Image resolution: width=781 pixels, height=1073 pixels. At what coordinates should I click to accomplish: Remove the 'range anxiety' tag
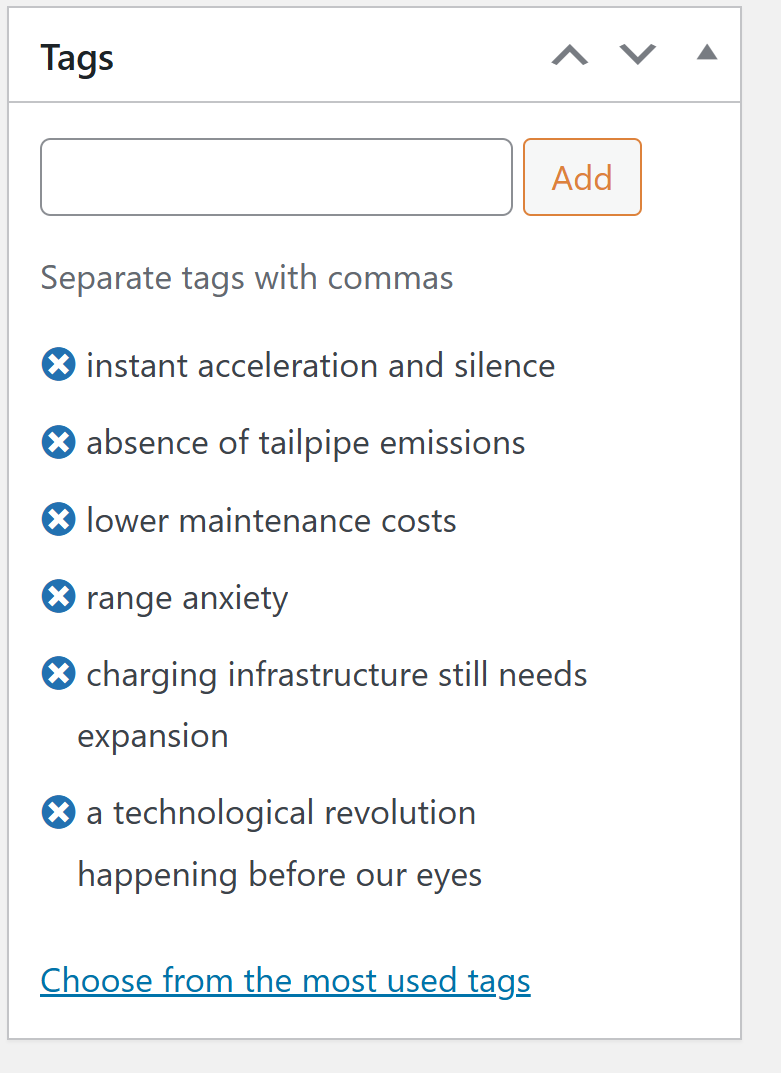pos(58,597)
